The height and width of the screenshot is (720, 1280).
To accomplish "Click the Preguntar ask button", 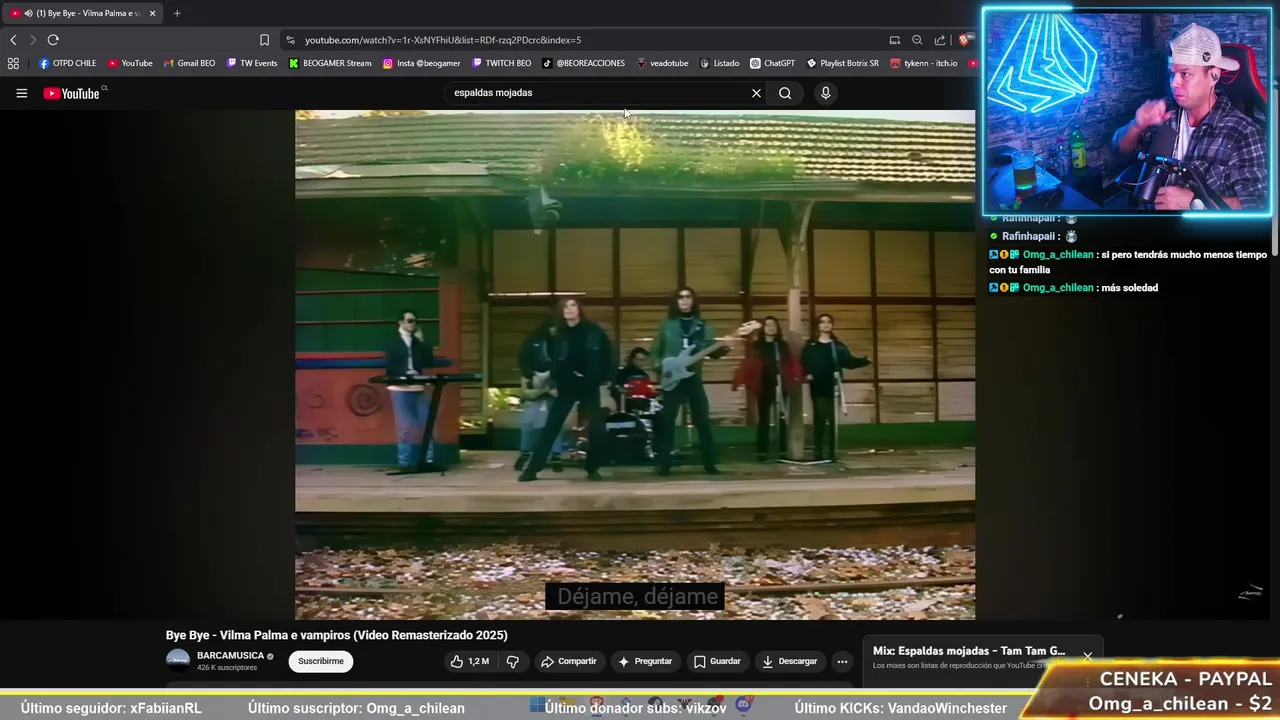I will click(645, 661).
